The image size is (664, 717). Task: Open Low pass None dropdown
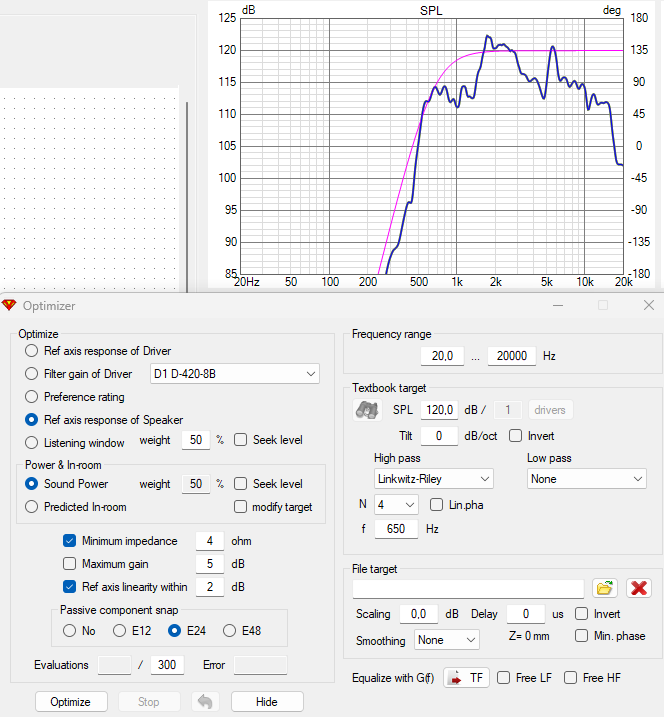[x=586, y=479]
